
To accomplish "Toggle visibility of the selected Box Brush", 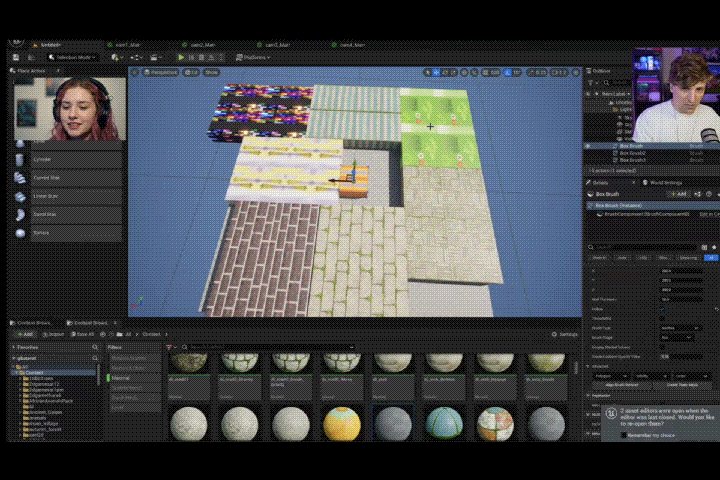I will click(x=589, y=146).
